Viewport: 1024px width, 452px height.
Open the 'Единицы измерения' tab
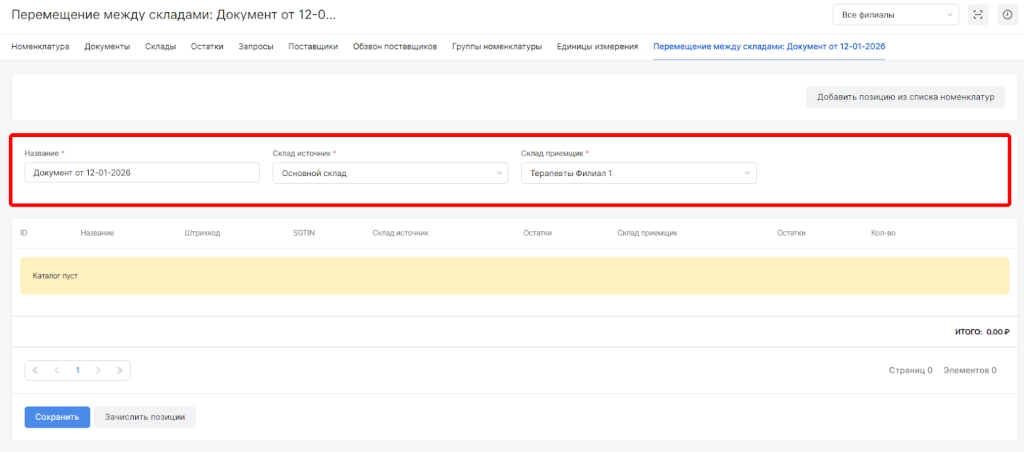pos(597,47)
